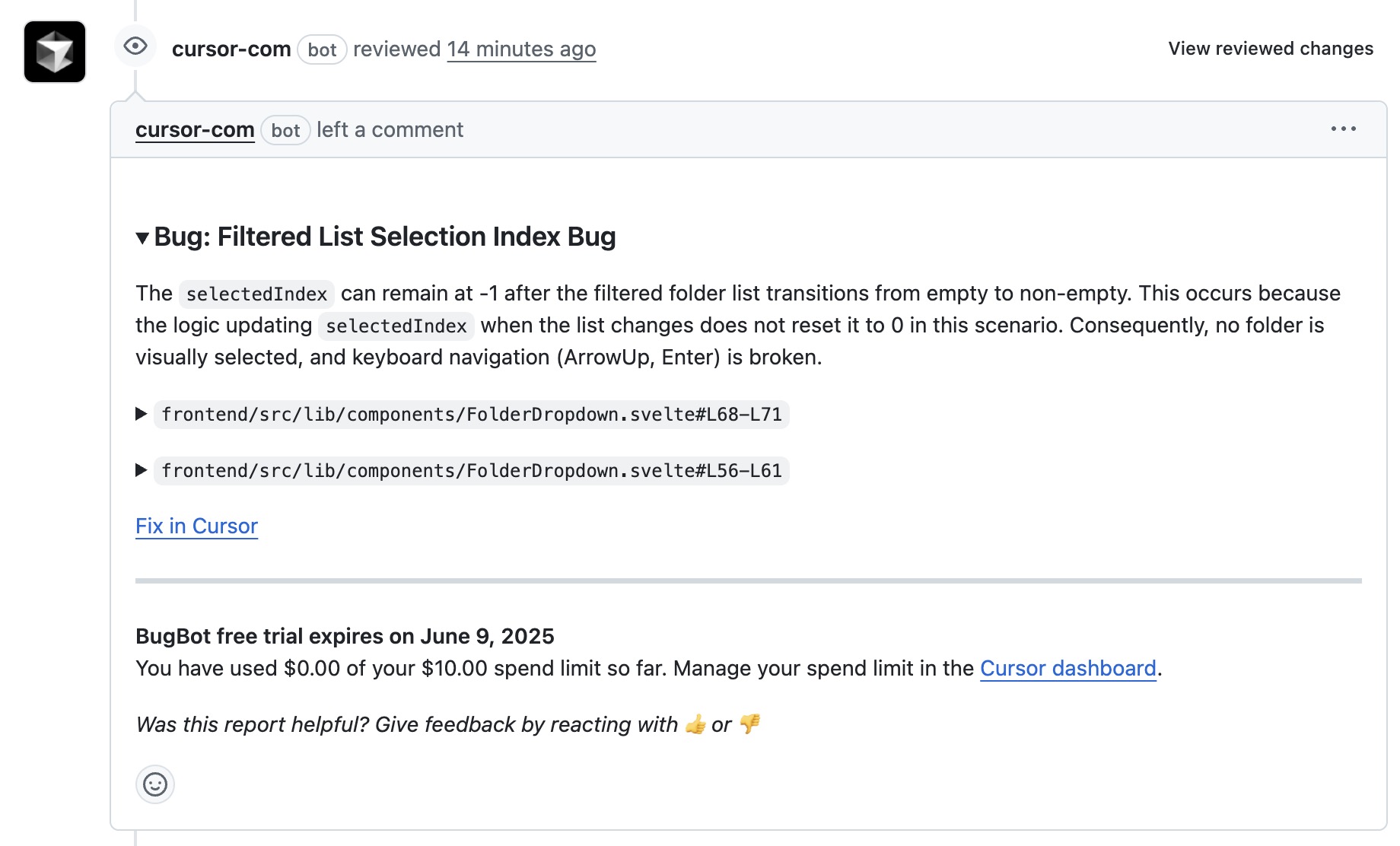The width and height of the screenshot is (1400, 846).
Task: Click View reviewed changes
Action: pyautogui.click(x=1270, y=49)
